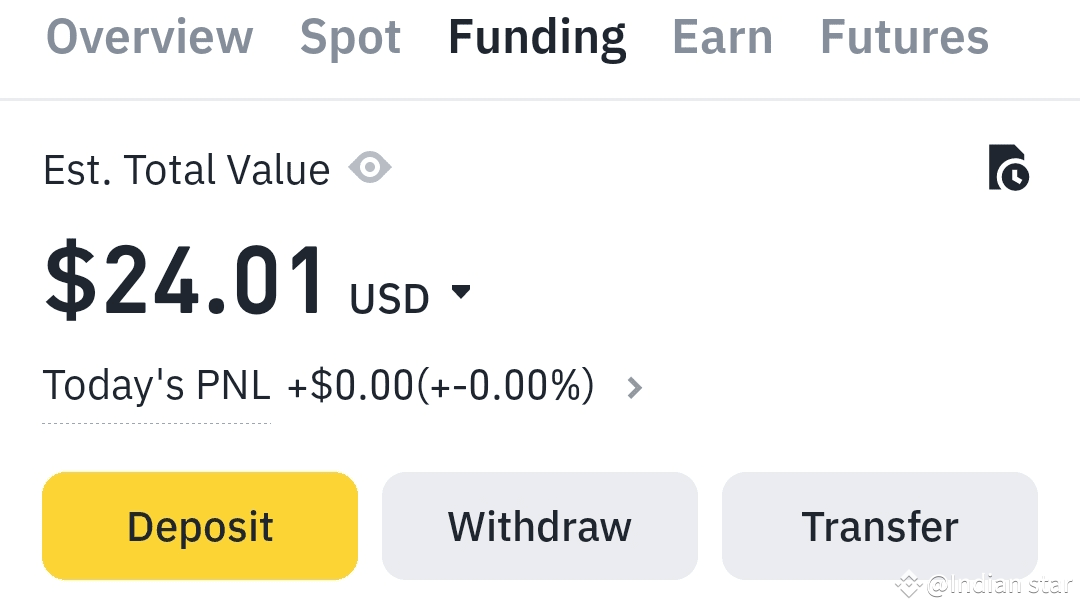Click the (+-0.00%) PNL percentage
The width and height of the screenshot is (1080, 607).
coord(505,386)
